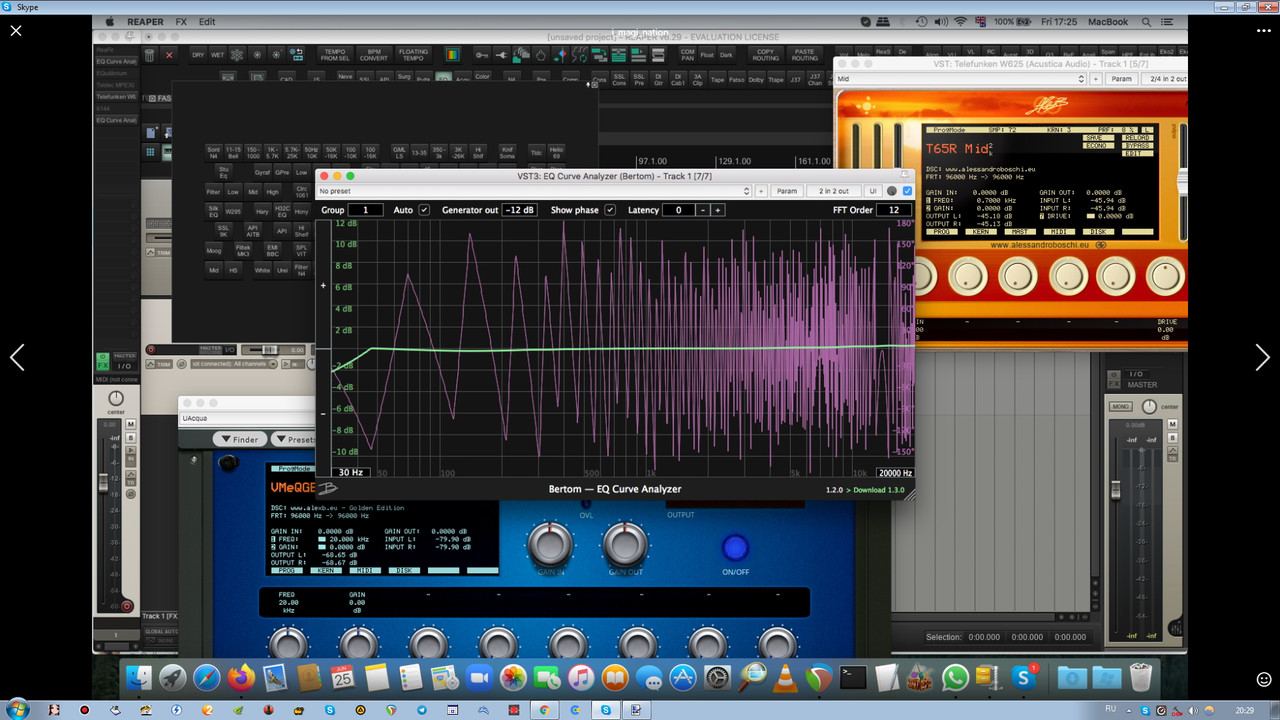
Task: Increase latency with the plus button
Action: tap(717, 210)
